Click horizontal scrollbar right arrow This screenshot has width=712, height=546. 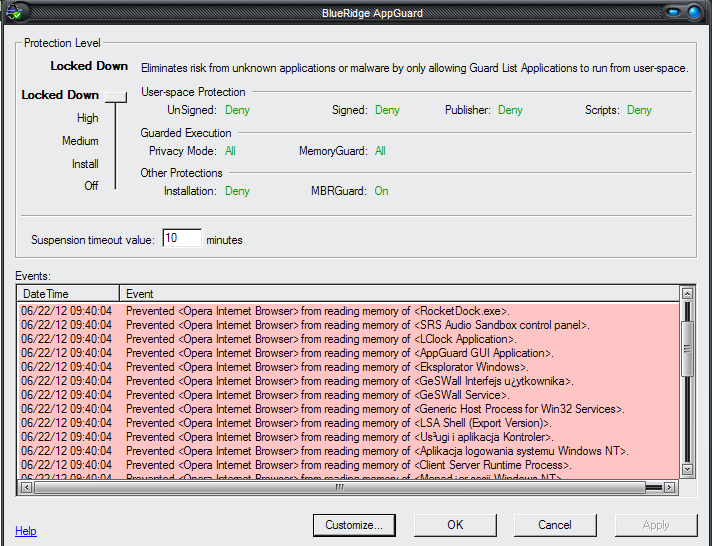669,487
